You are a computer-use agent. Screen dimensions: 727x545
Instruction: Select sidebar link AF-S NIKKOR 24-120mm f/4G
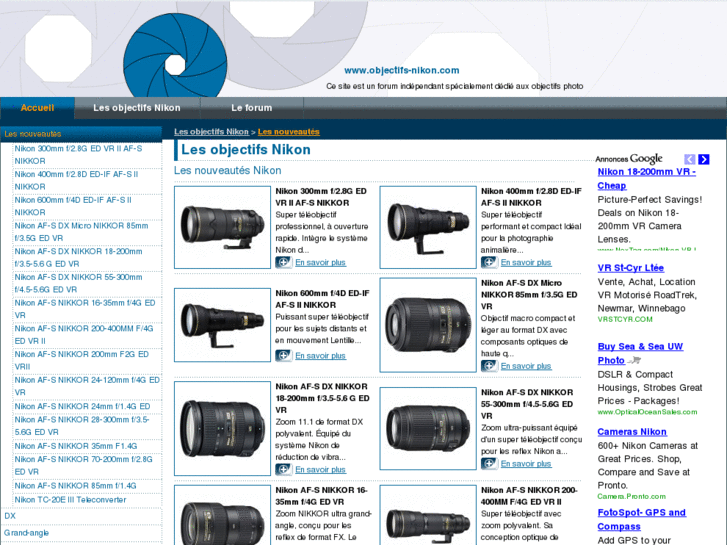point(87,386)
